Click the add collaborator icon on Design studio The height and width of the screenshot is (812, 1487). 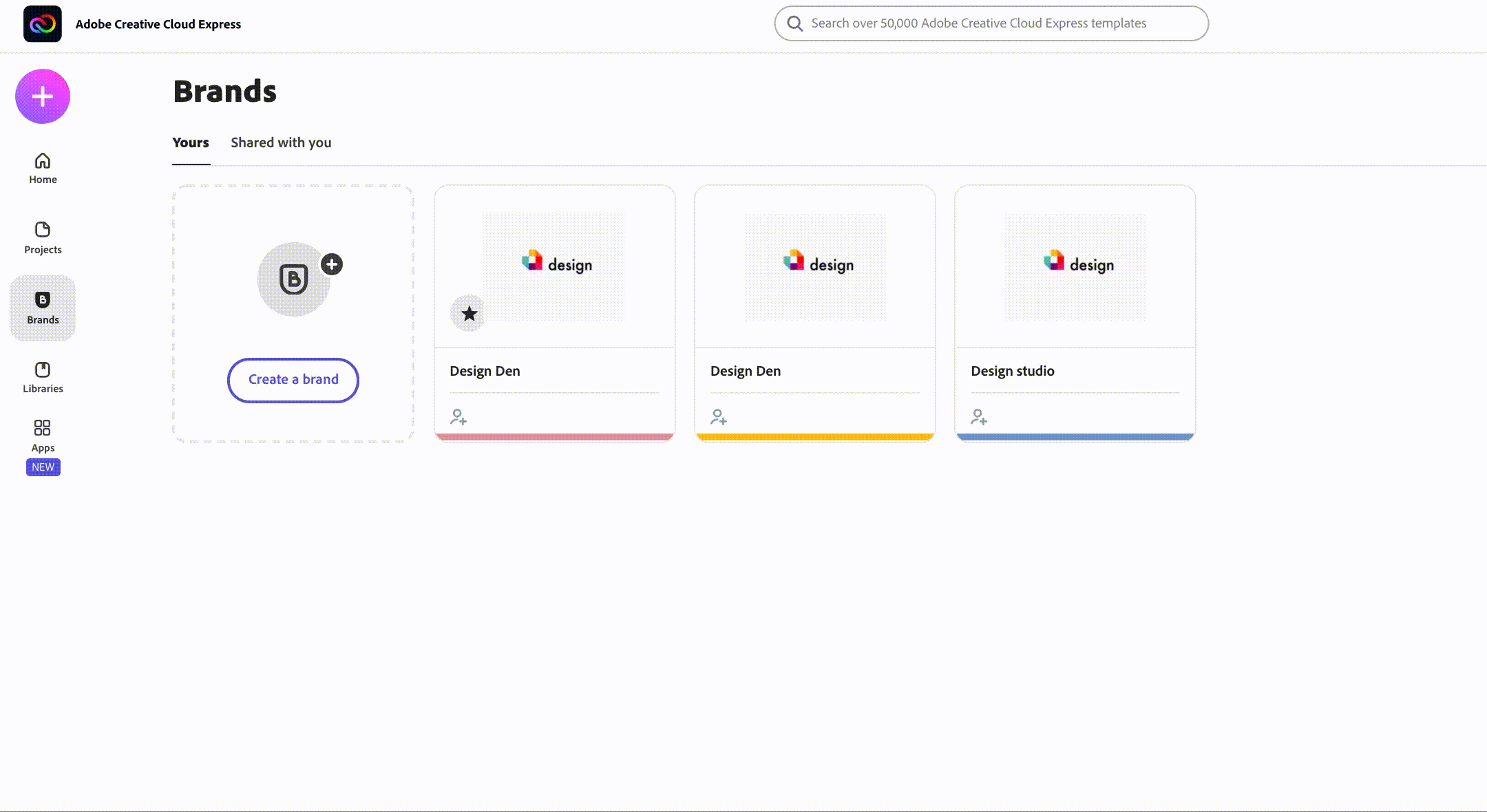click(979, 416)
